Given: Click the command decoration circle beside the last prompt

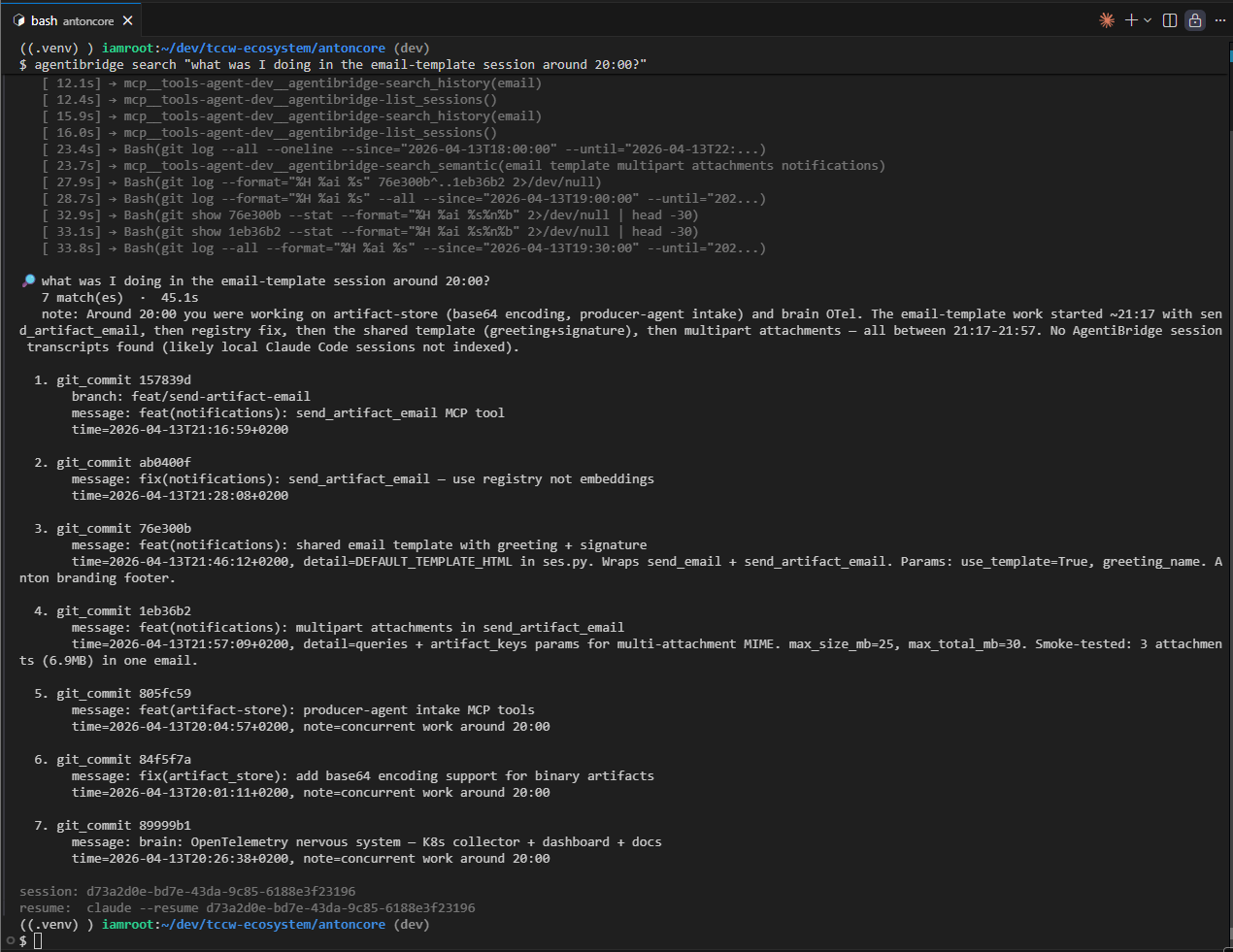Looking at the screenshot, I should 11,940.
